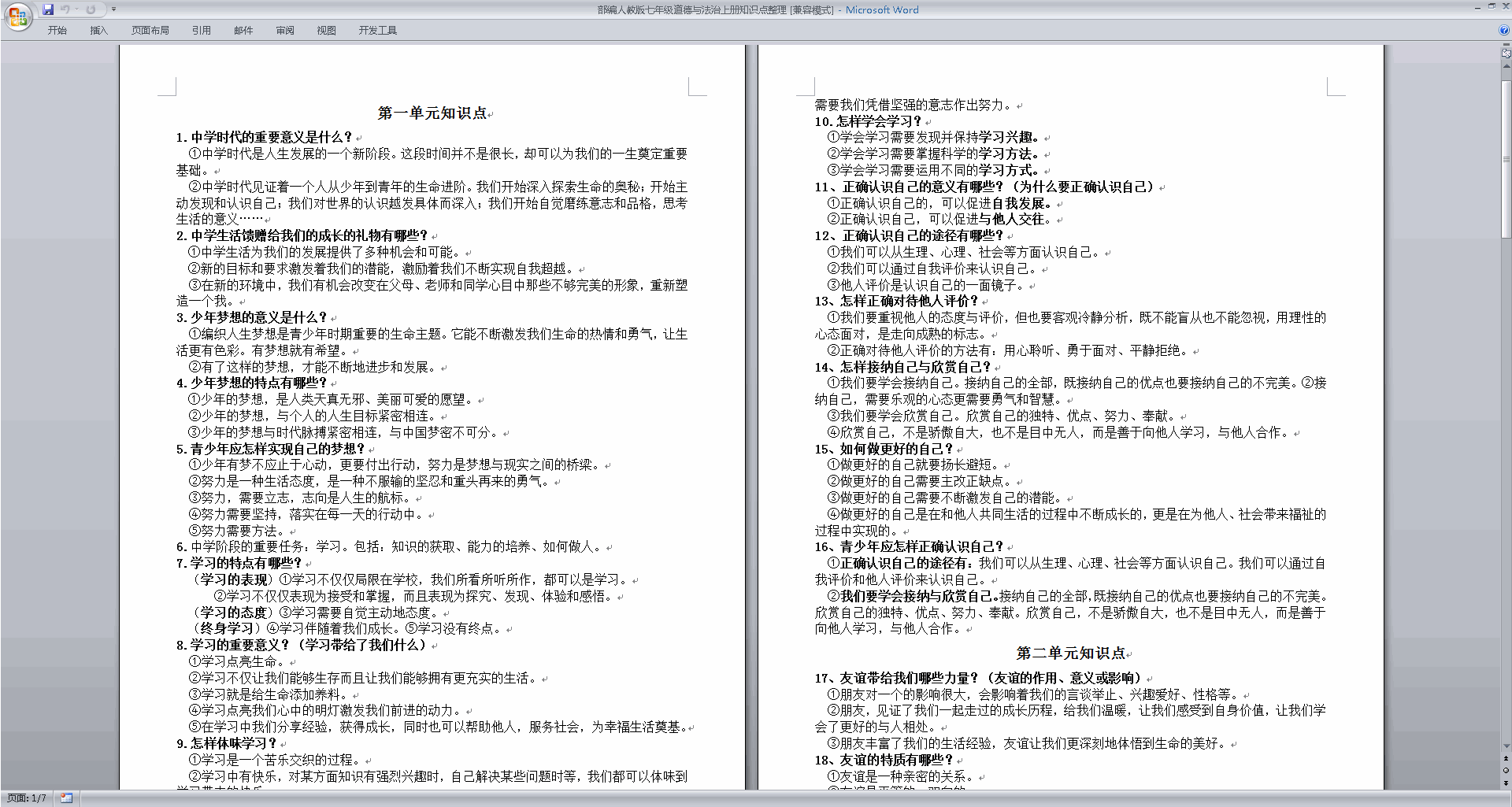Select the 开发工具 tab
This screenshot has width=1512, height=807.
coord(378,31)
